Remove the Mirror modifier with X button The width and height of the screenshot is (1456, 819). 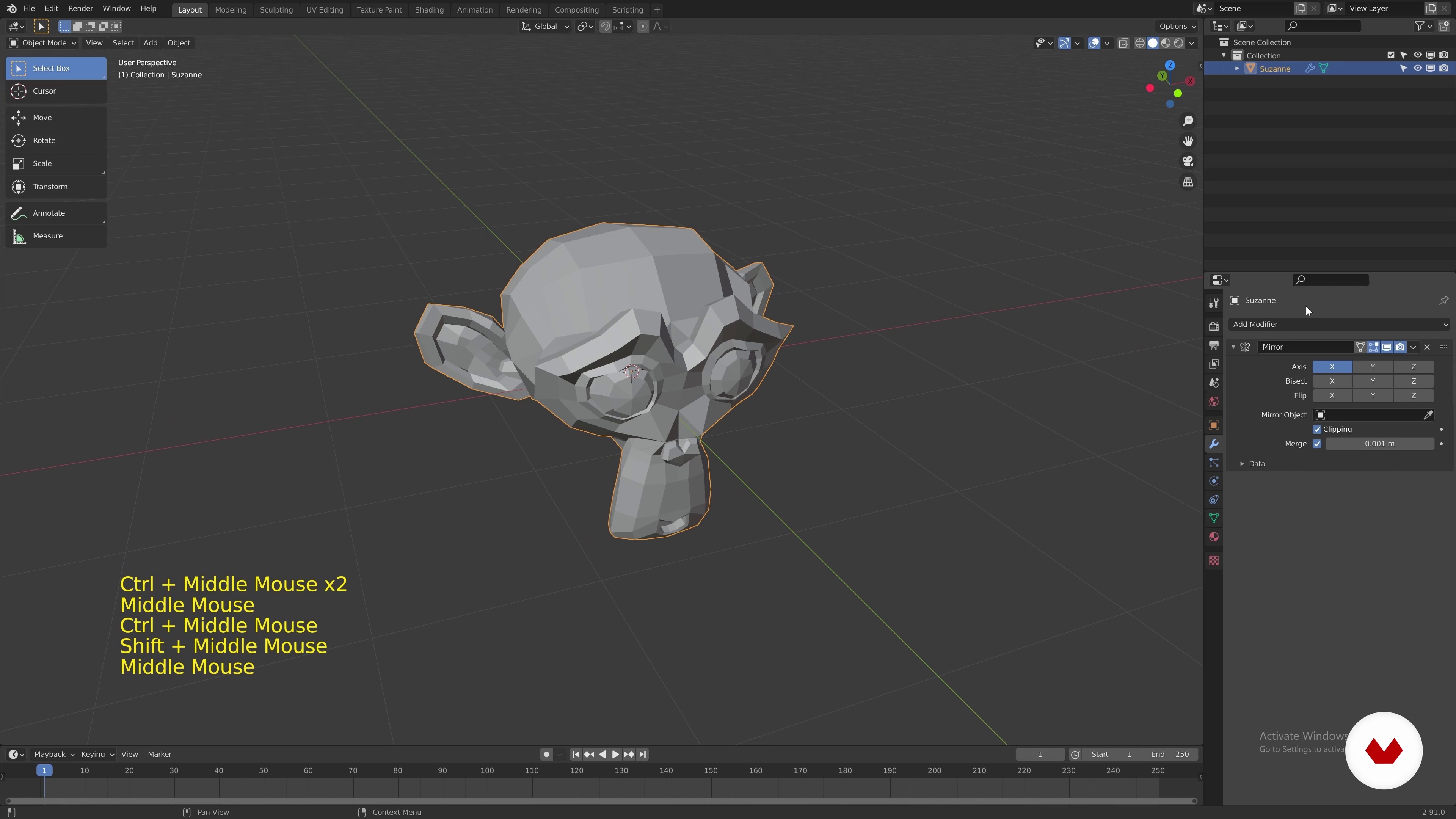tap(1426, 347)
